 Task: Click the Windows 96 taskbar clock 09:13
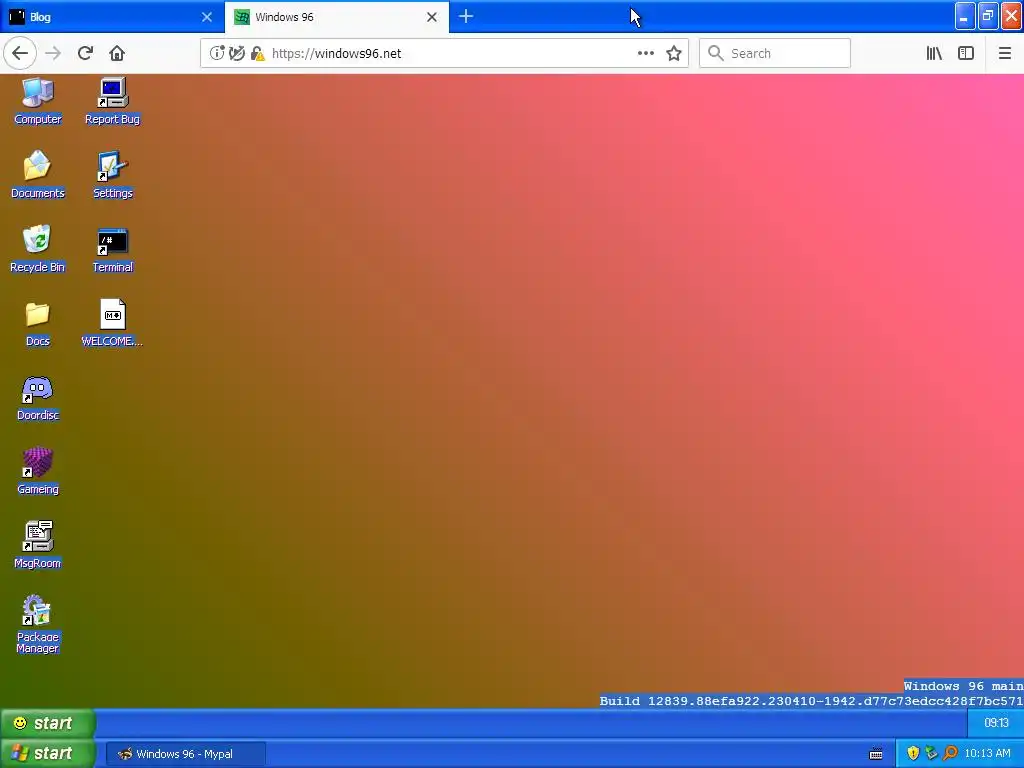pyautogui.click(x=996, y=723)
